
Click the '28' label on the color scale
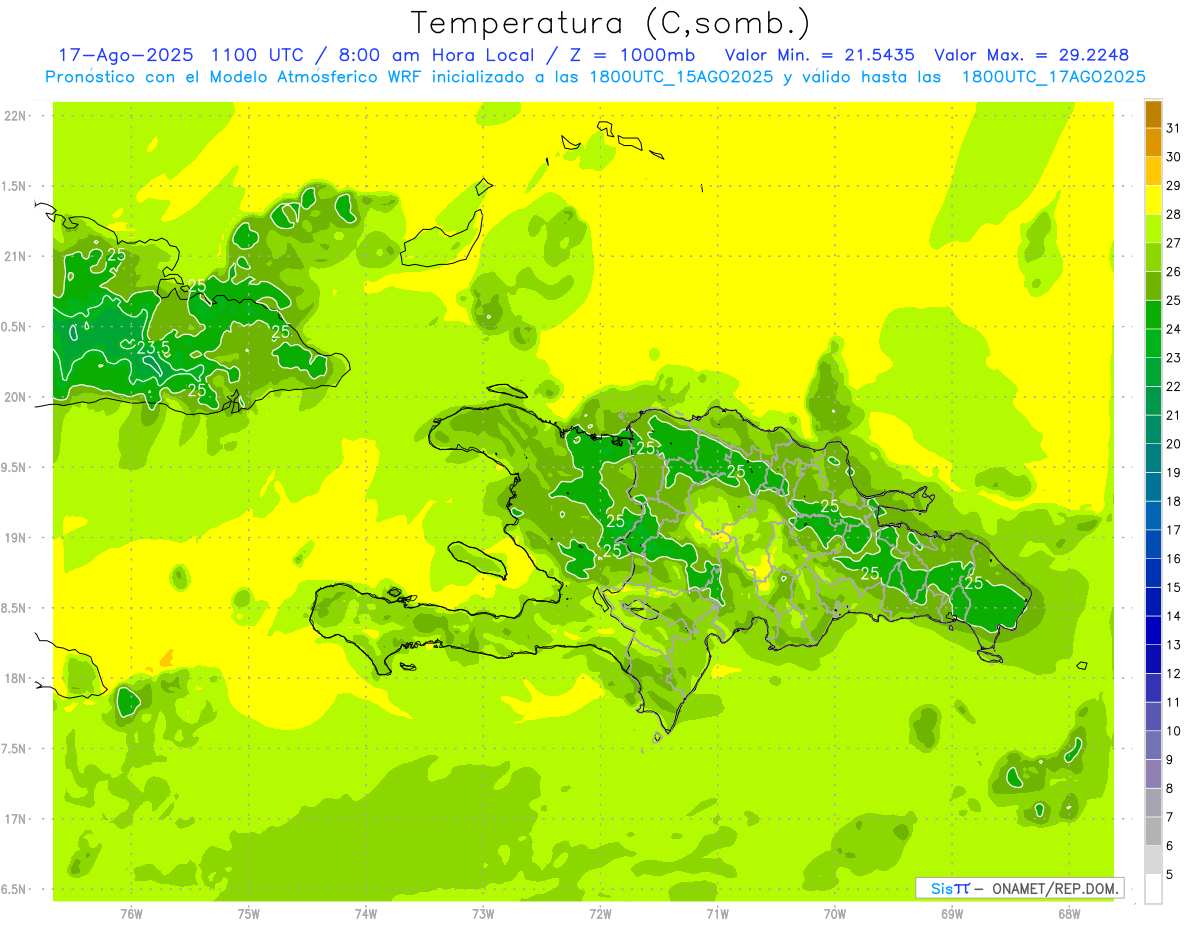1173,214
